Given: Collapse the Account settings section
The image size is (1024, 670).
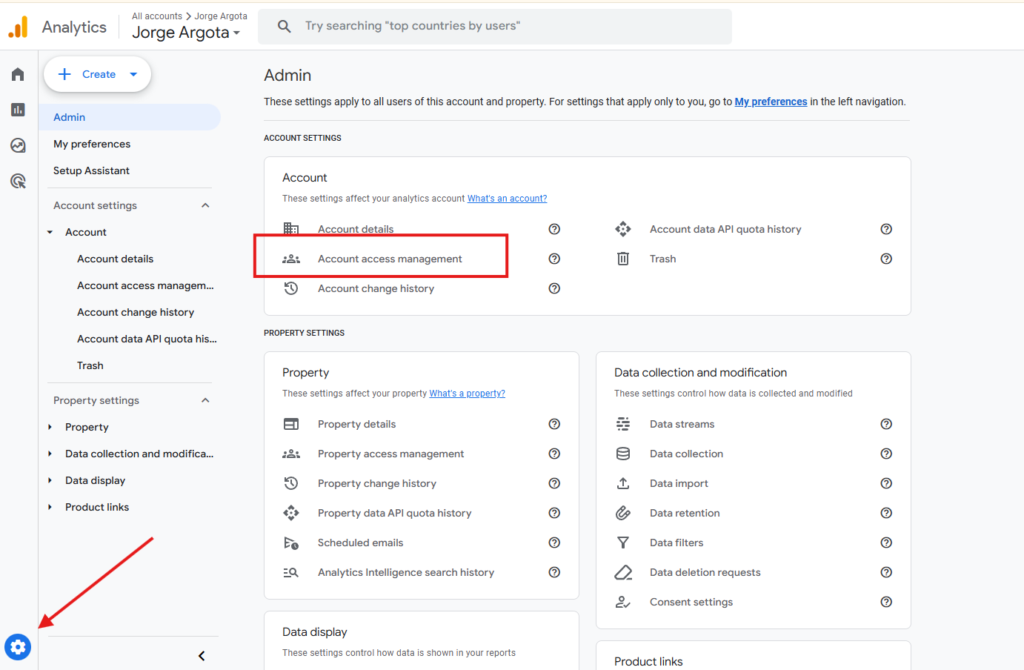Looking at the screenshot, I should (206, 206).
